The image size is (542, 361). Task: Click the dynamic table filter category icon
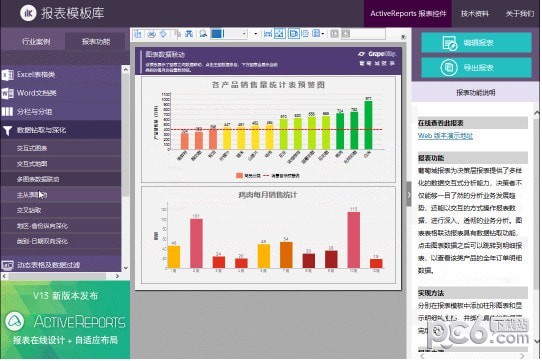point(8,265)
